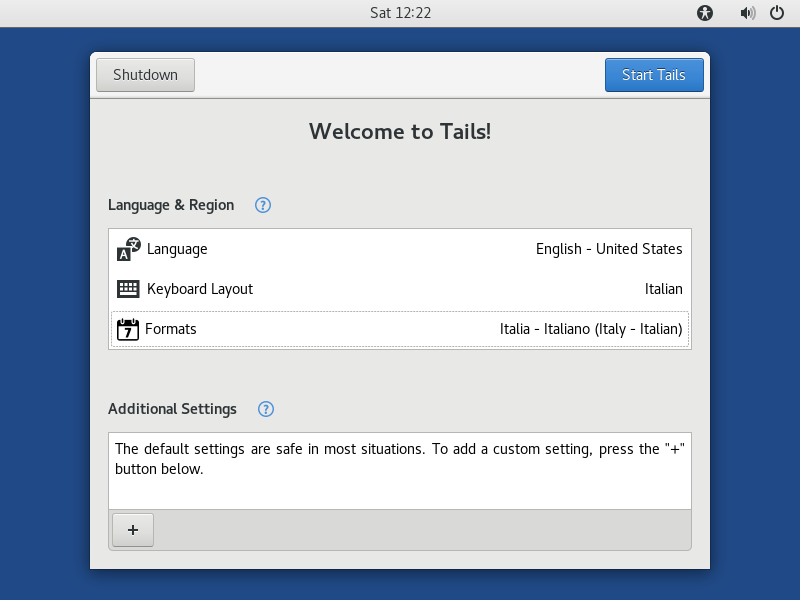Open the accessibility menu in top bar
Image resolution: width=800 pixels, height=600 pixels.
click(x=705, y=13)
